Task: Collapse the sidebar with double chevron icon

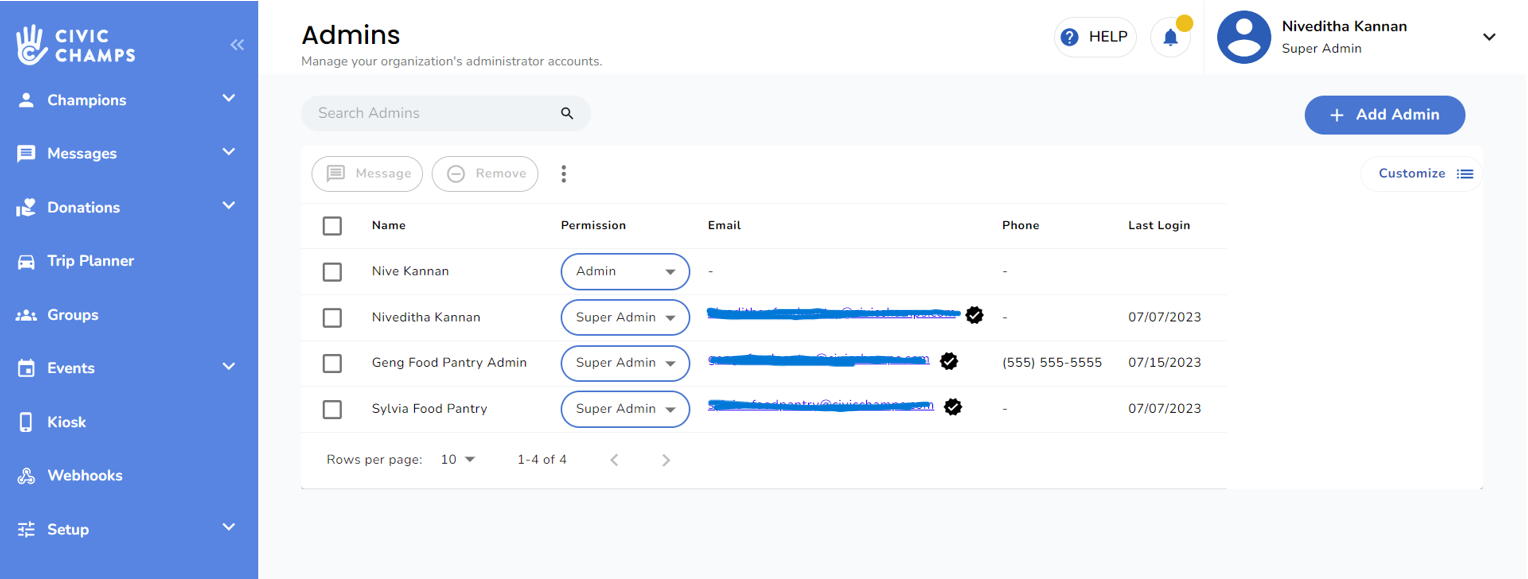Action: coord(237,45)
